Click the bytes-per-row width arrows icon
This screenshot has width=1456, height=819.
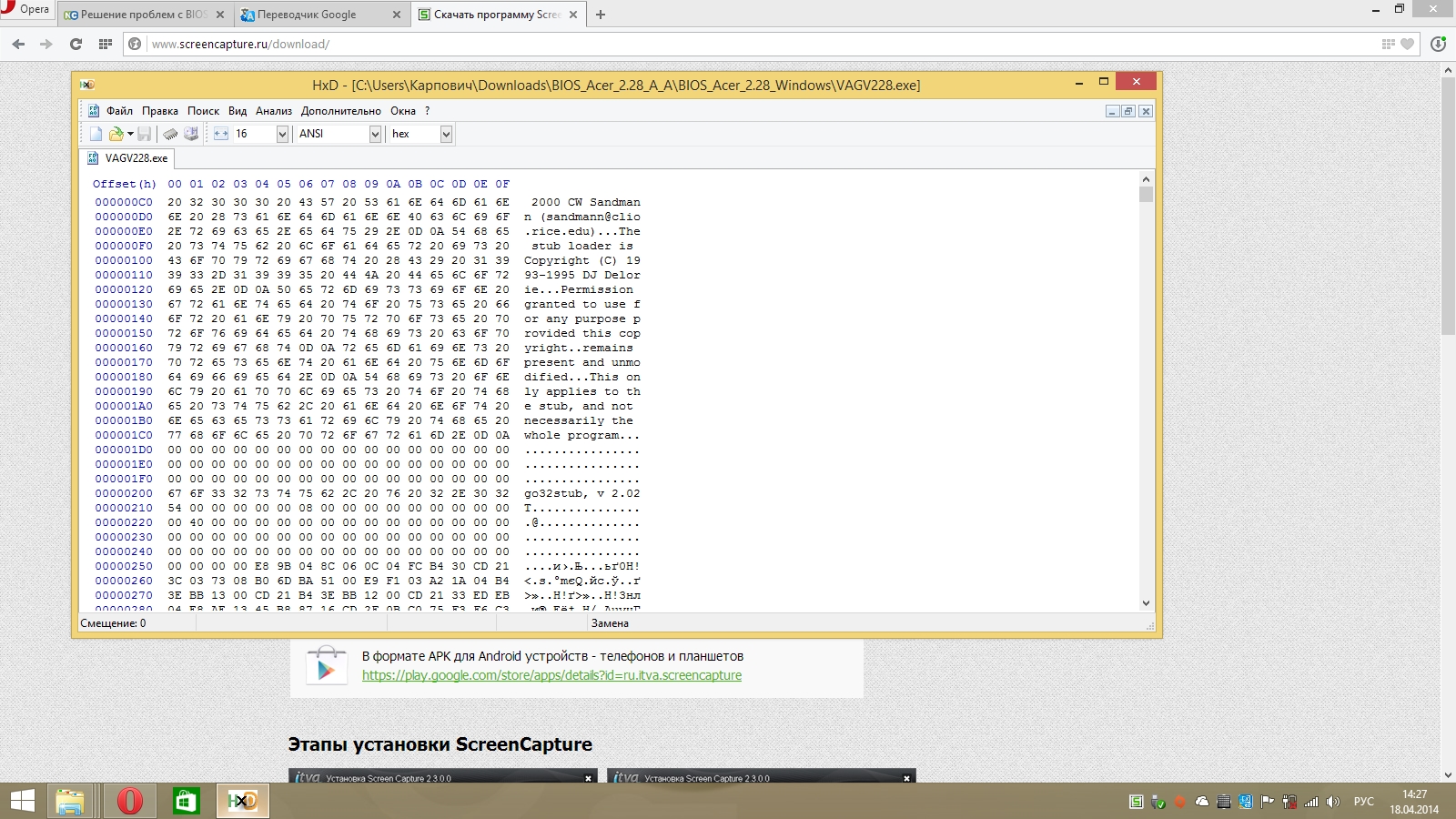tap(221, 134)
